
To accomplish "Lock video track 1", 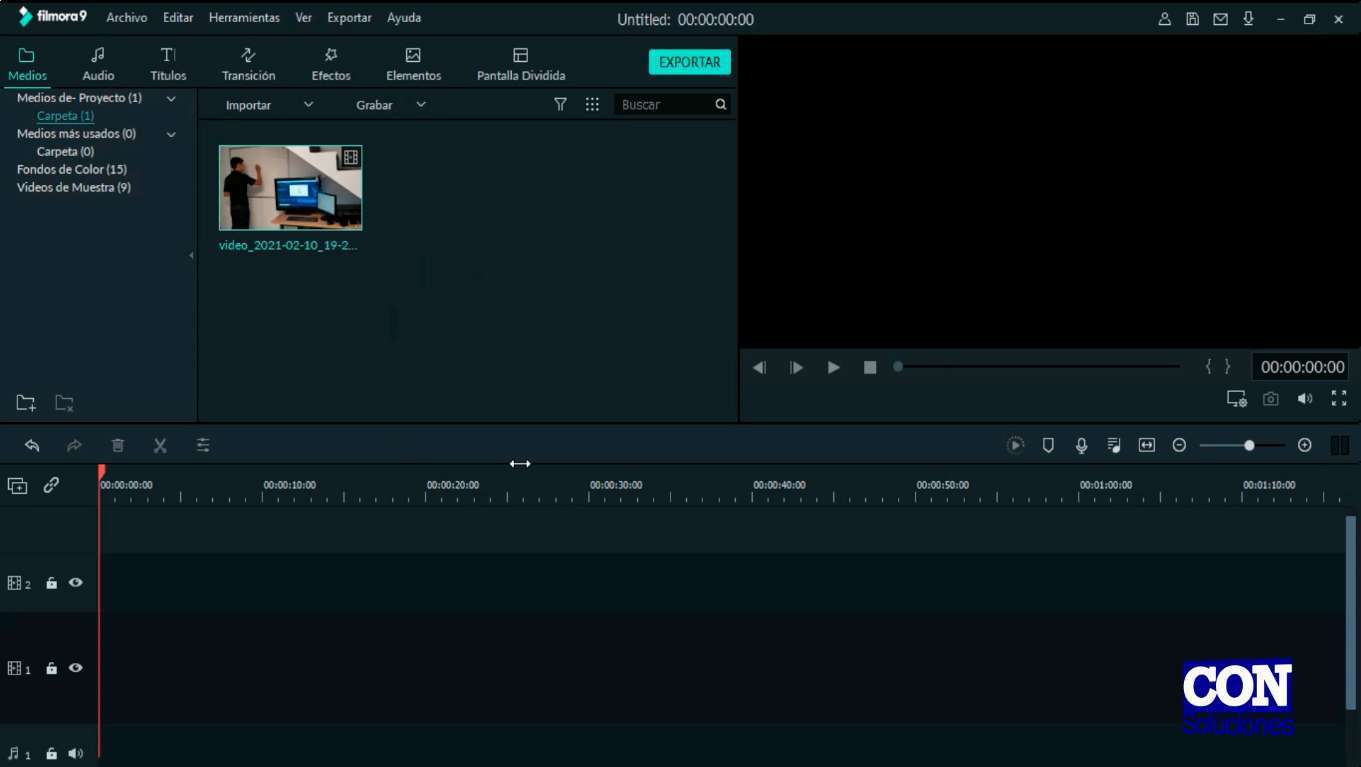I will click(x=51, y=668).
